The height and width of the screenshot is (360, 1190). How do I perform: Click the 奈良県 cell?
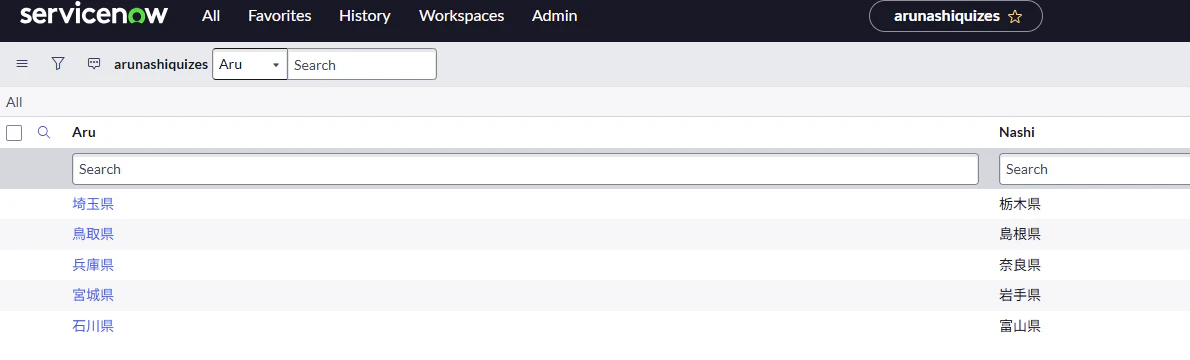(1020, 265)
